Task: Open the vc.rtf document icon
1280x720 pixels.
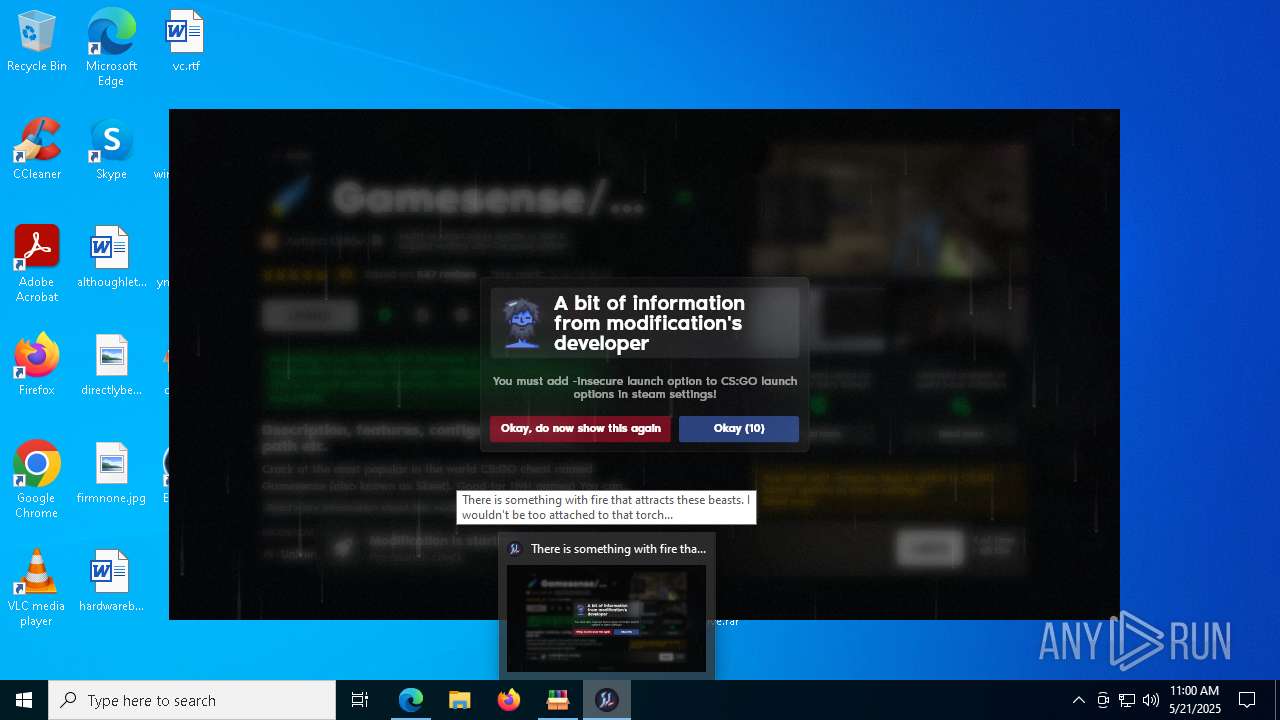Action: pos(186,42)
